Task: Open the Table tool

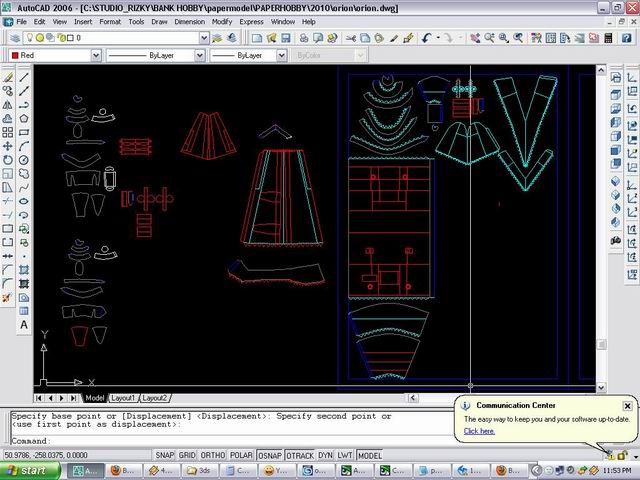Action: click(24, 311)
